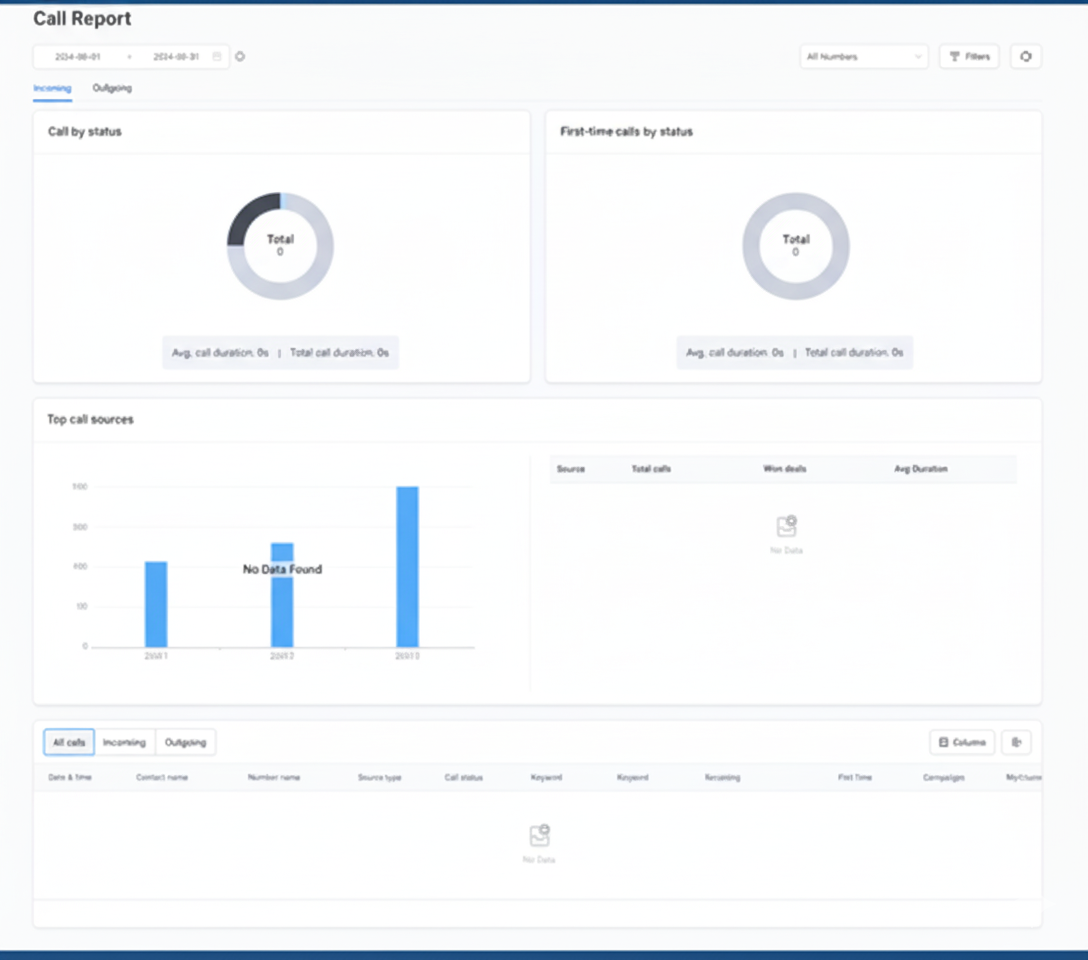The height and width of the screenshot is (960, 1088).
Task: Click the export icon next to Columns button
Action: click(1016, 742)
